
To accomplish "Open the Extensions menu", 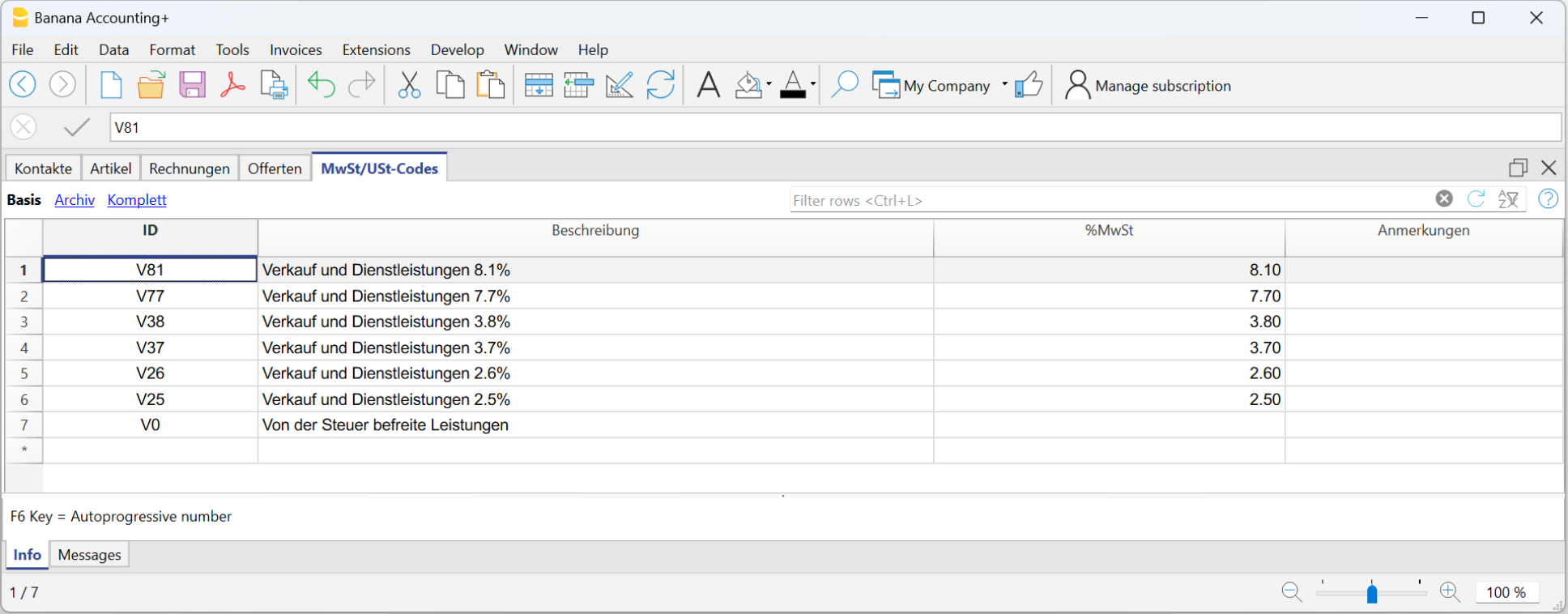I will point(377,49).
